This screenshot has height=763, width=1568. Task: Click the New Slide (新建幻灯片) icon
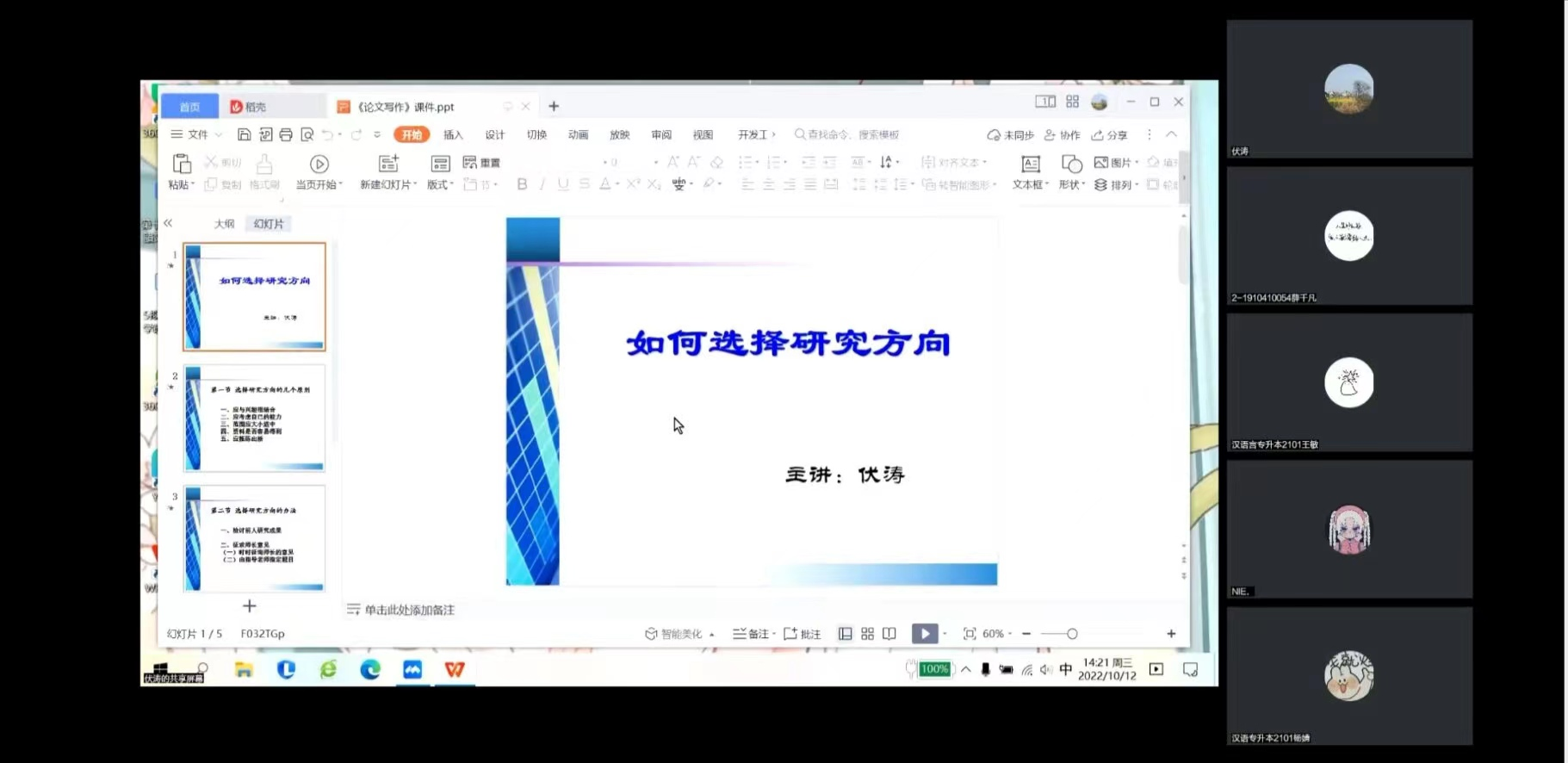(388, 164)
